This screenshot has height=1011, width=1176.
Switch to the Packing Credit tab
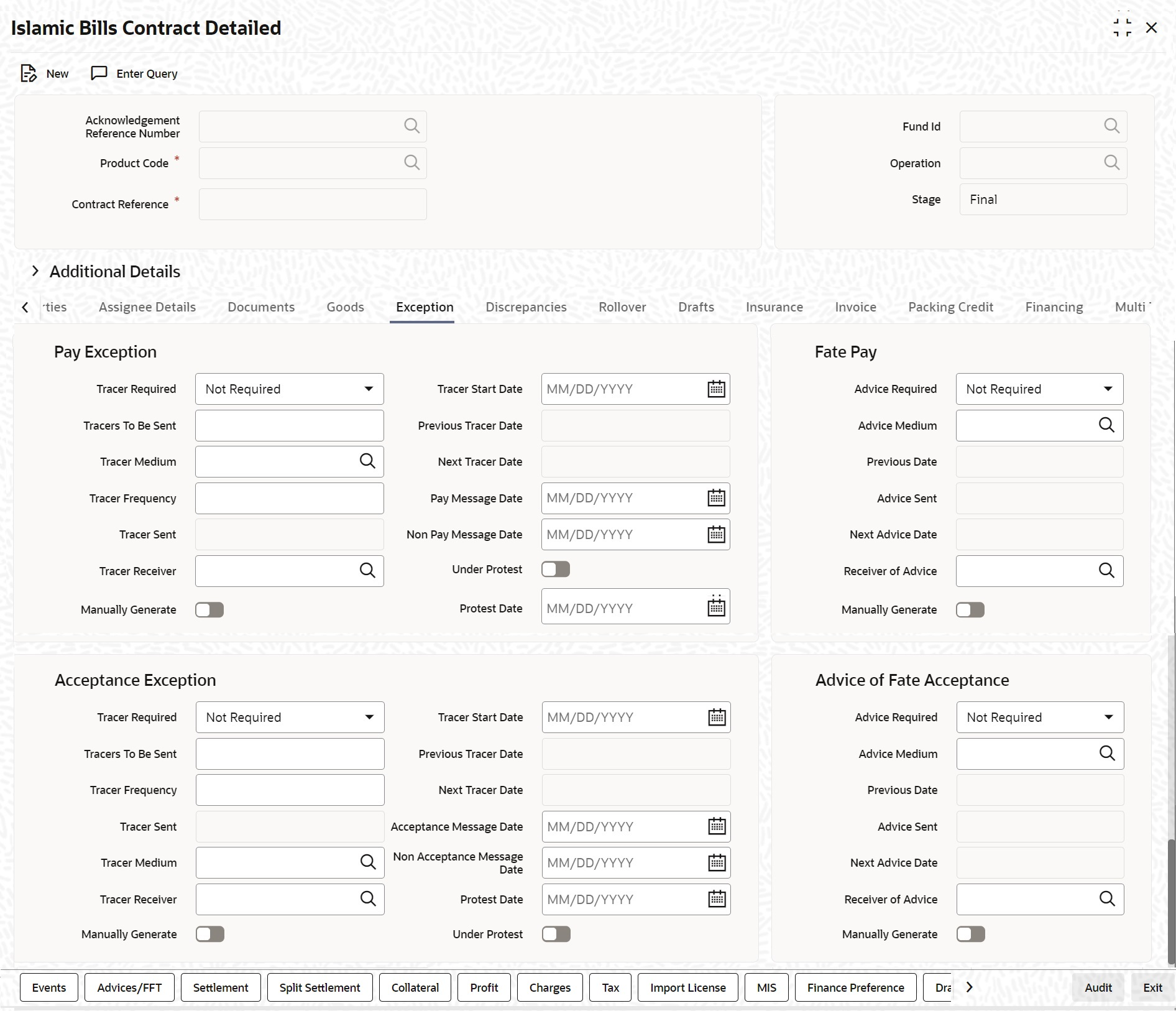950,307
